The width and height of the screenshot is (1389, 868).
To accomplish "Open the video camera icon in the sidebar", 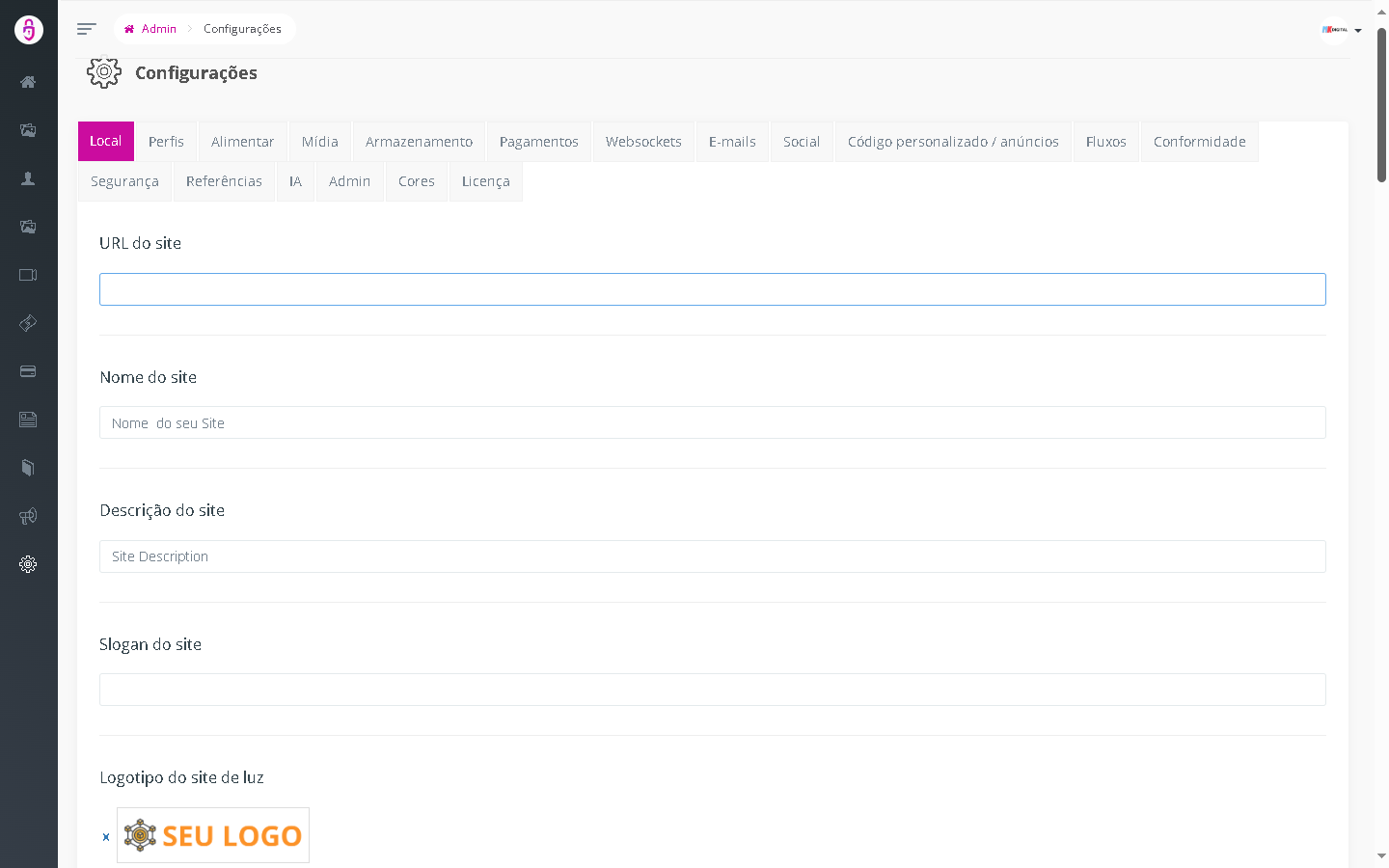I will [x=28, y=275].
